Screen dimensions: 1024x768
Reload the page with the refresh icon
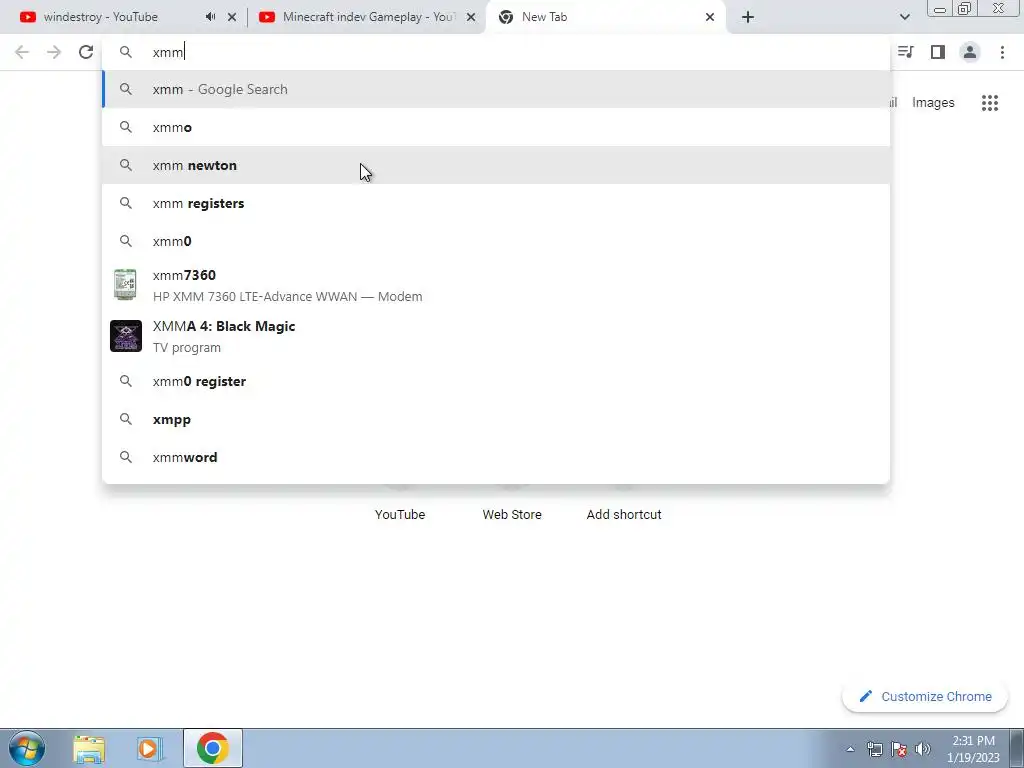coord(86,52)
